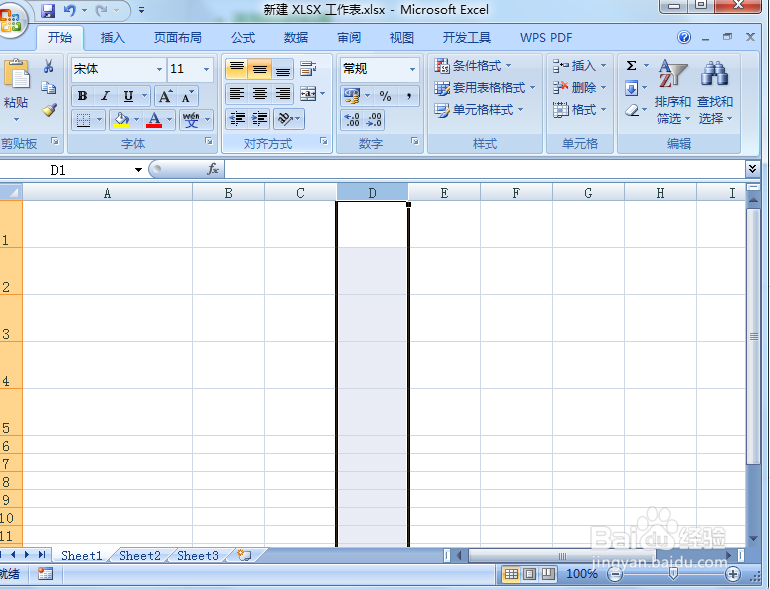Click the text orientation icon
The width and height of the screenshot is (770, 589).
[x=285, y=119]
